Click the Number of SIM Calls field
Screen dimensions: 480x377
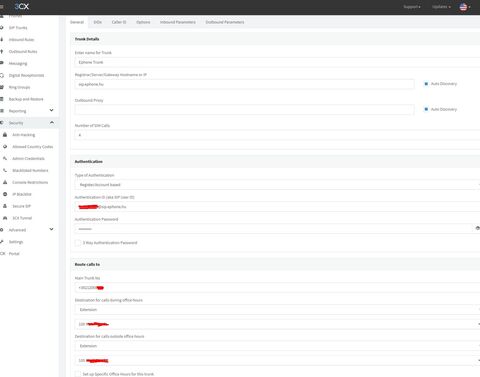(x=277, y=135)
